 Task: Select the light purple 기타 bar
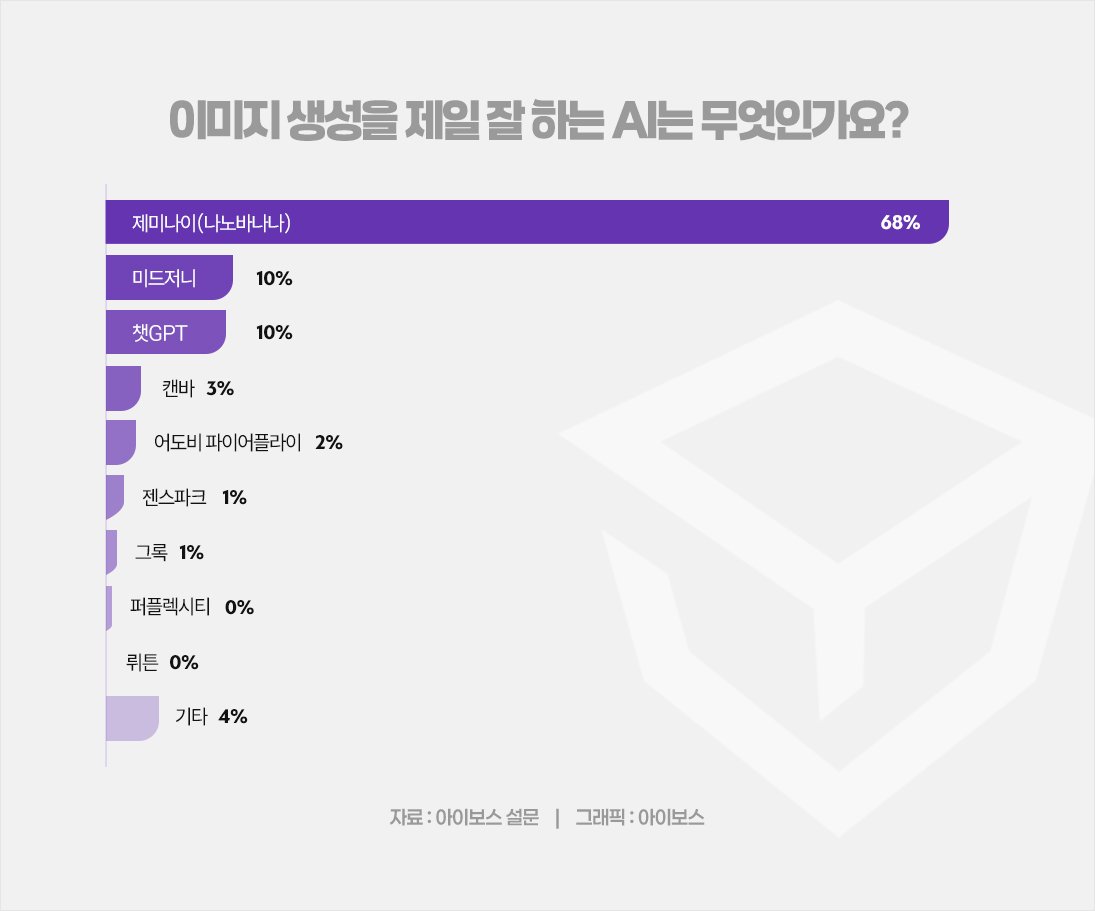pyautogui.click(x=132, y=717)
